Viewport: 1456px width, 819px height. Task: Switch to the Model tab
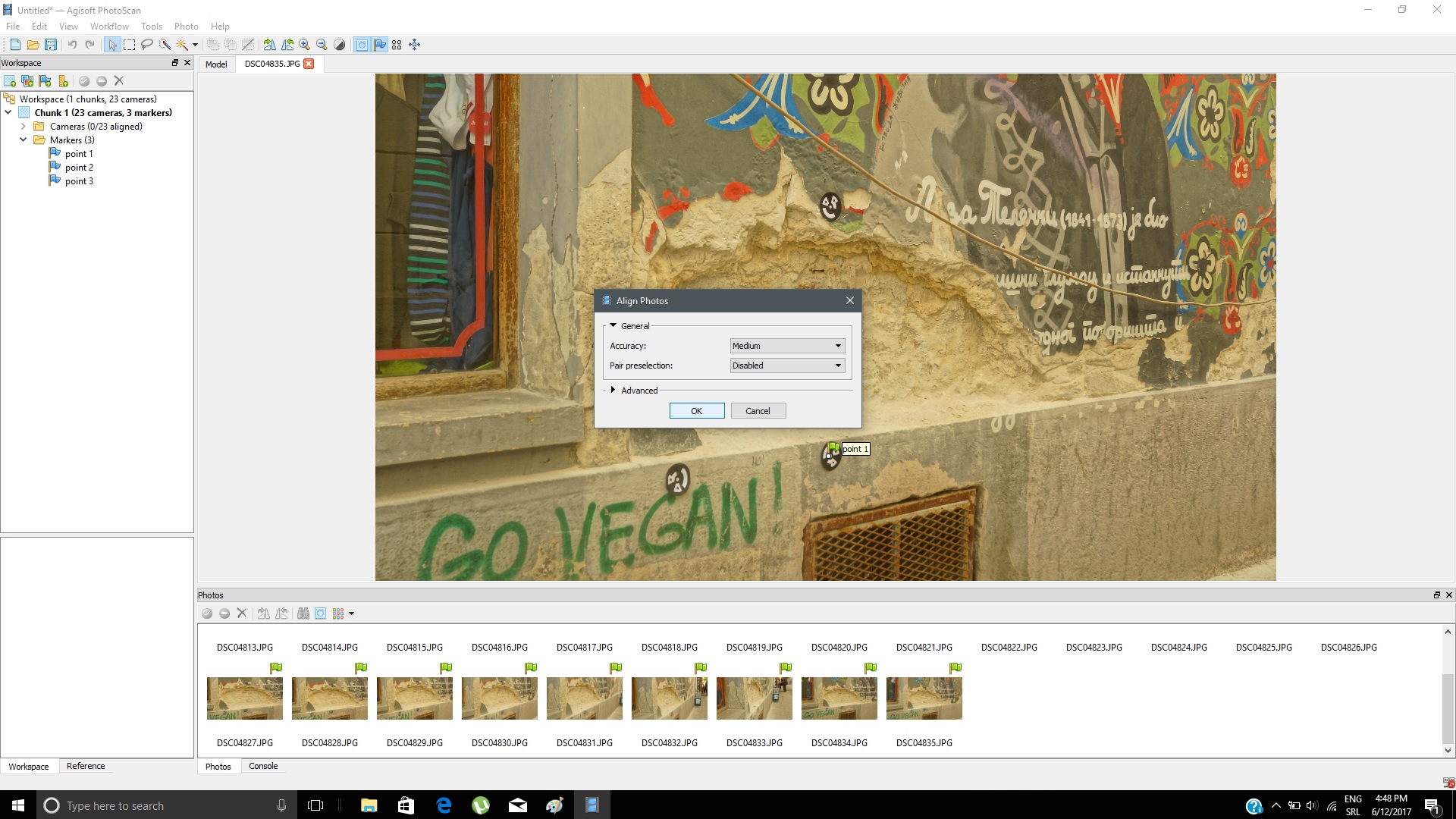click(216, 64)
